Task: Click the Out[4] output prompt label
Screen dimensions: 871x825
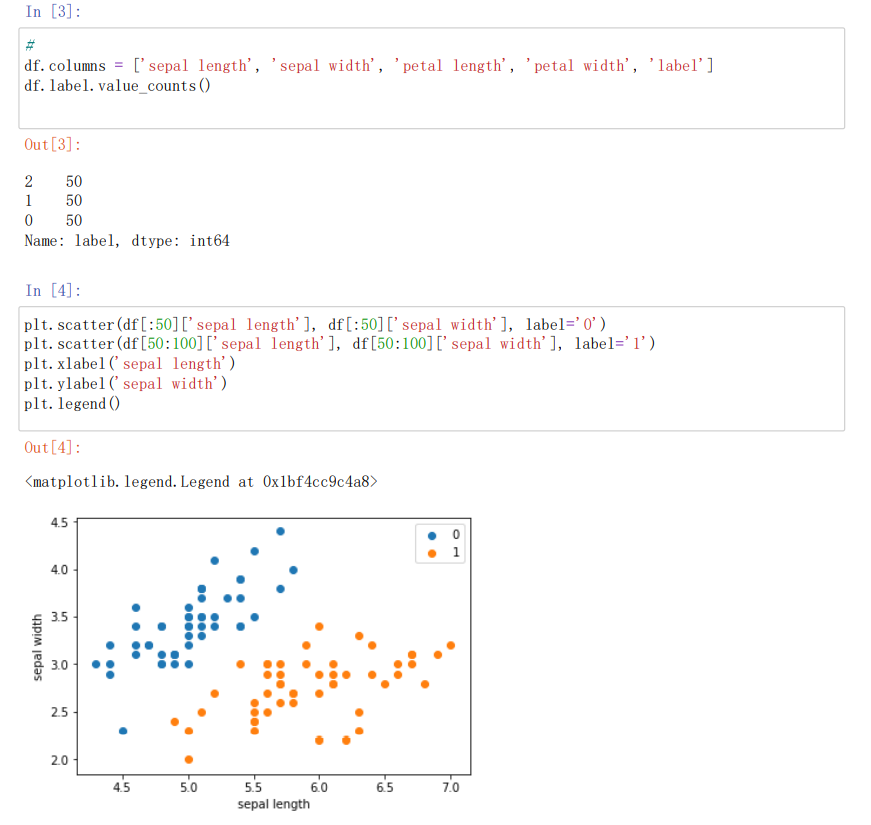Action: click(x=53, y=447)
